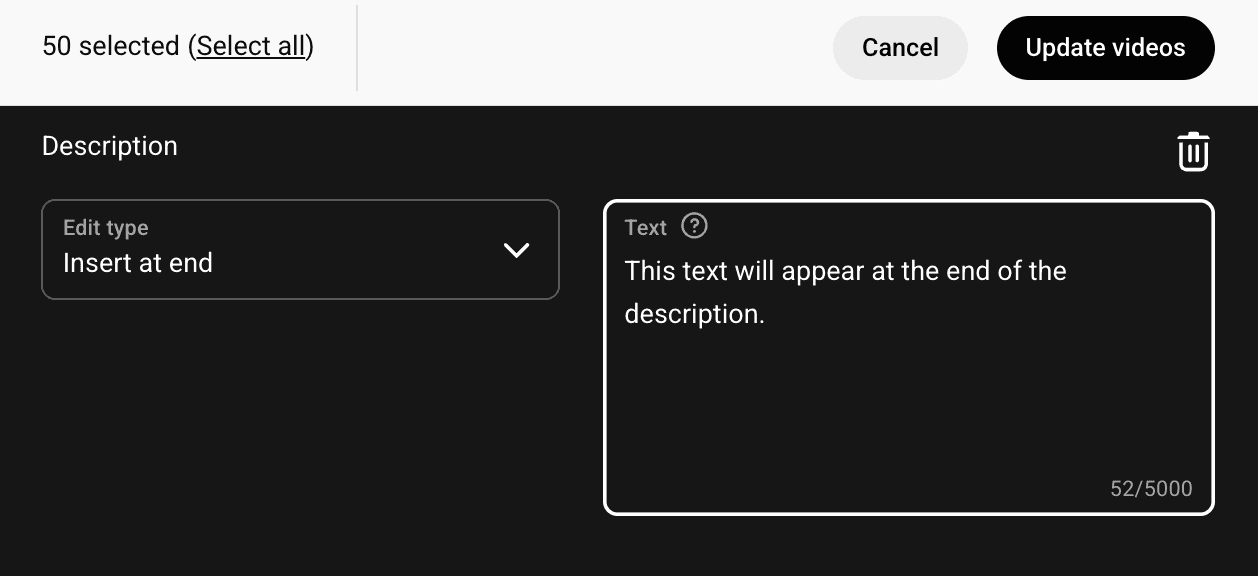Click the Description section heading

[x=110, y=146]
